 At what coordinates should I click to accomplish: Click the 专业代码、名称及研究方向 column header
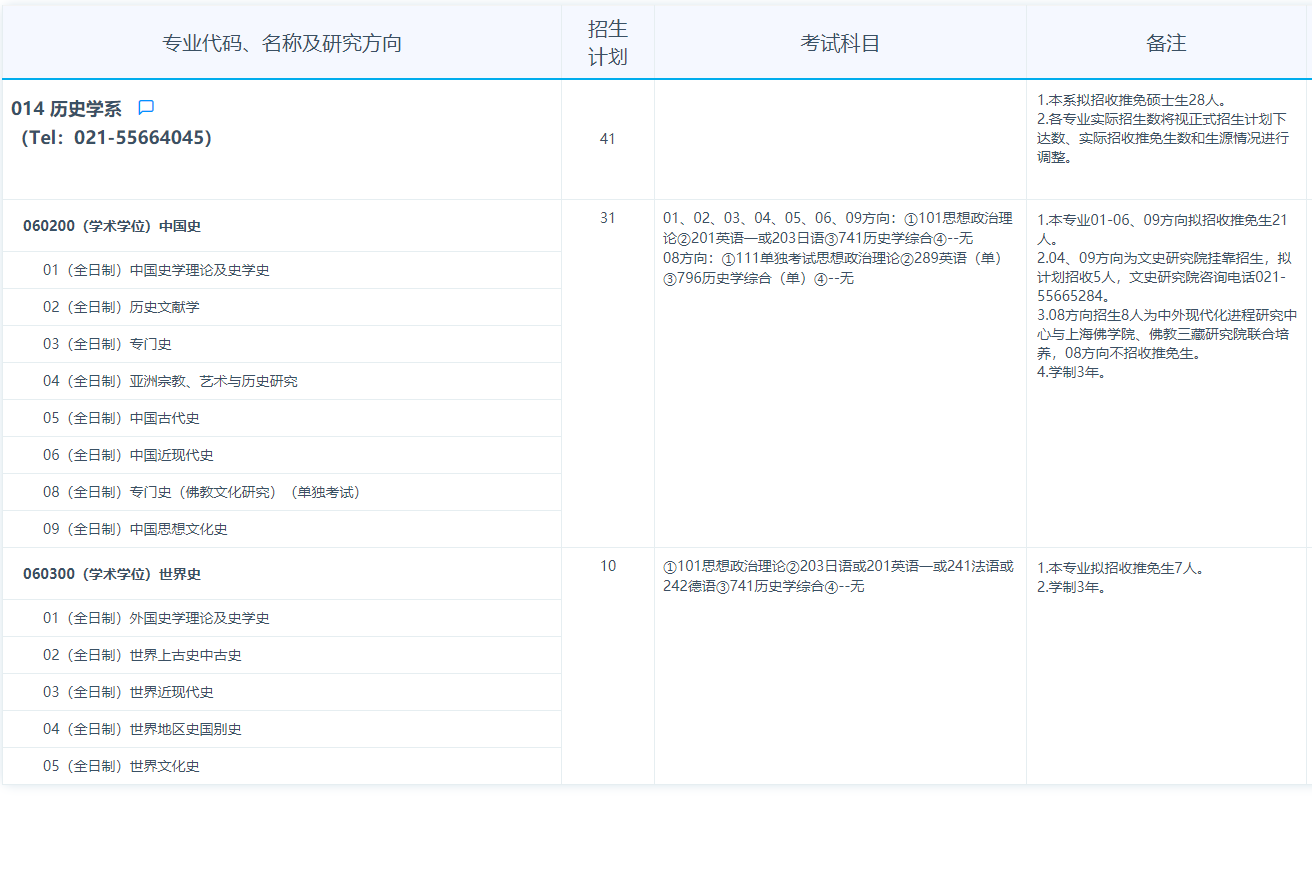click(x=282, y=43)
